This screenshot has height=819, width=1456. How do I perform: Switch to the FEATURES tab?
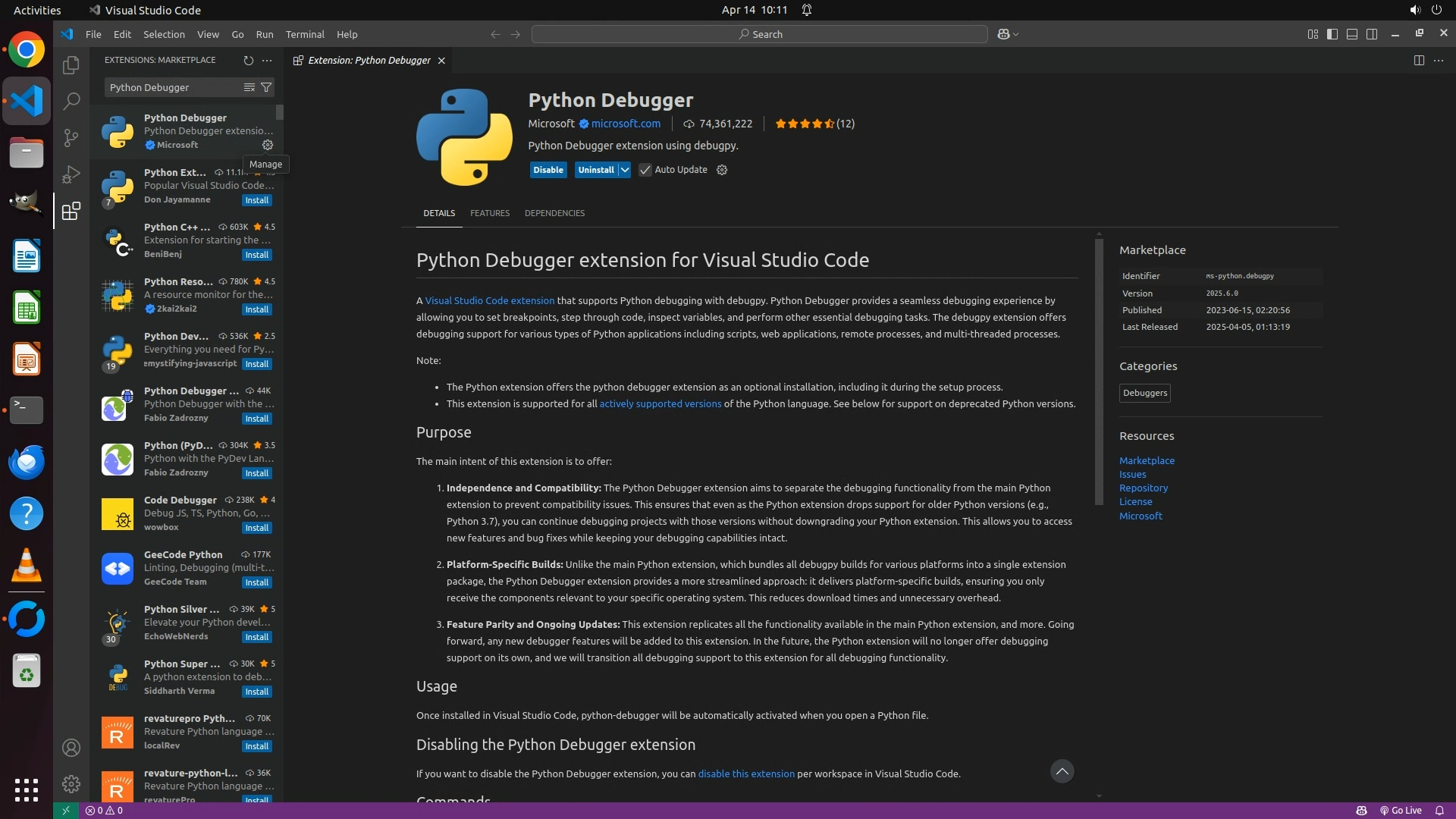coord(489,213)
